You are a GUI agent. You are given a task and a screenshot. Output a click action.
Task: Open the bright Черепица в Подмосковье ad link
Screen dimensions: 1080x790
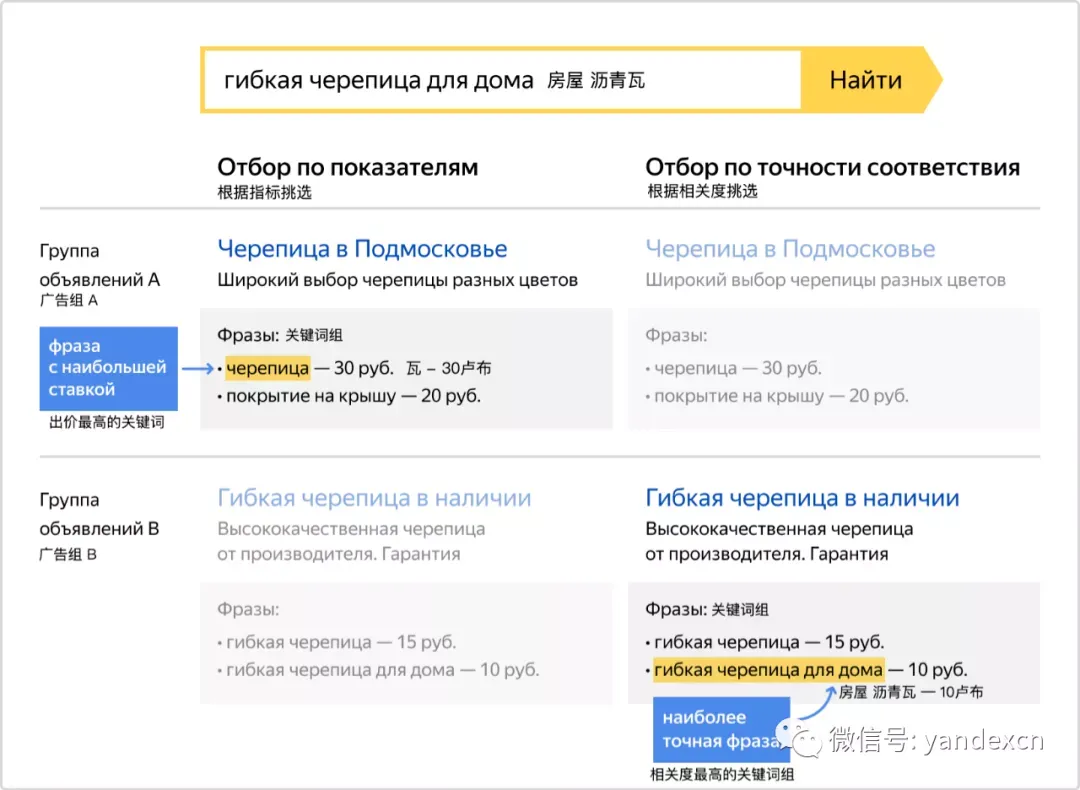[362, 249]
